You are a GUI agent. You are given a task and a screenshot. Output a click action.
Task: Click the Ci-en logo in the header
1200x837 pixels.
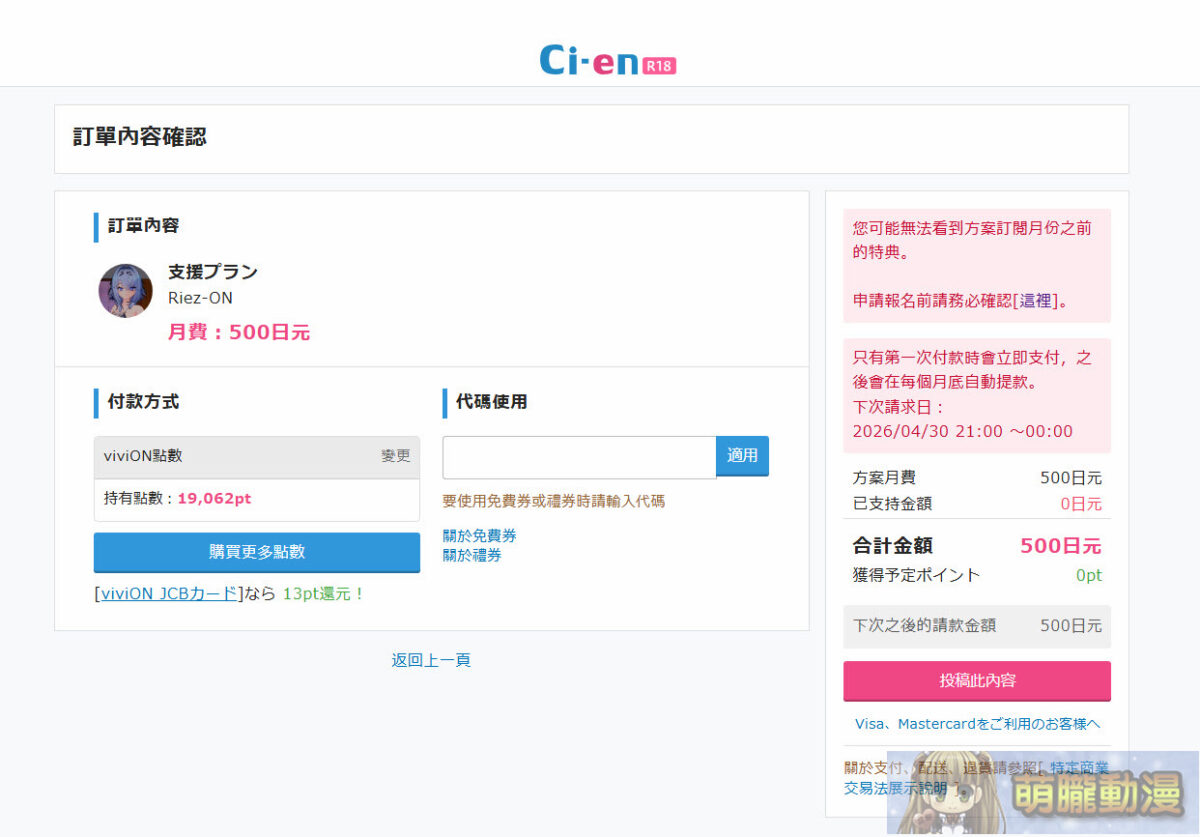click(x=590, y=60)
